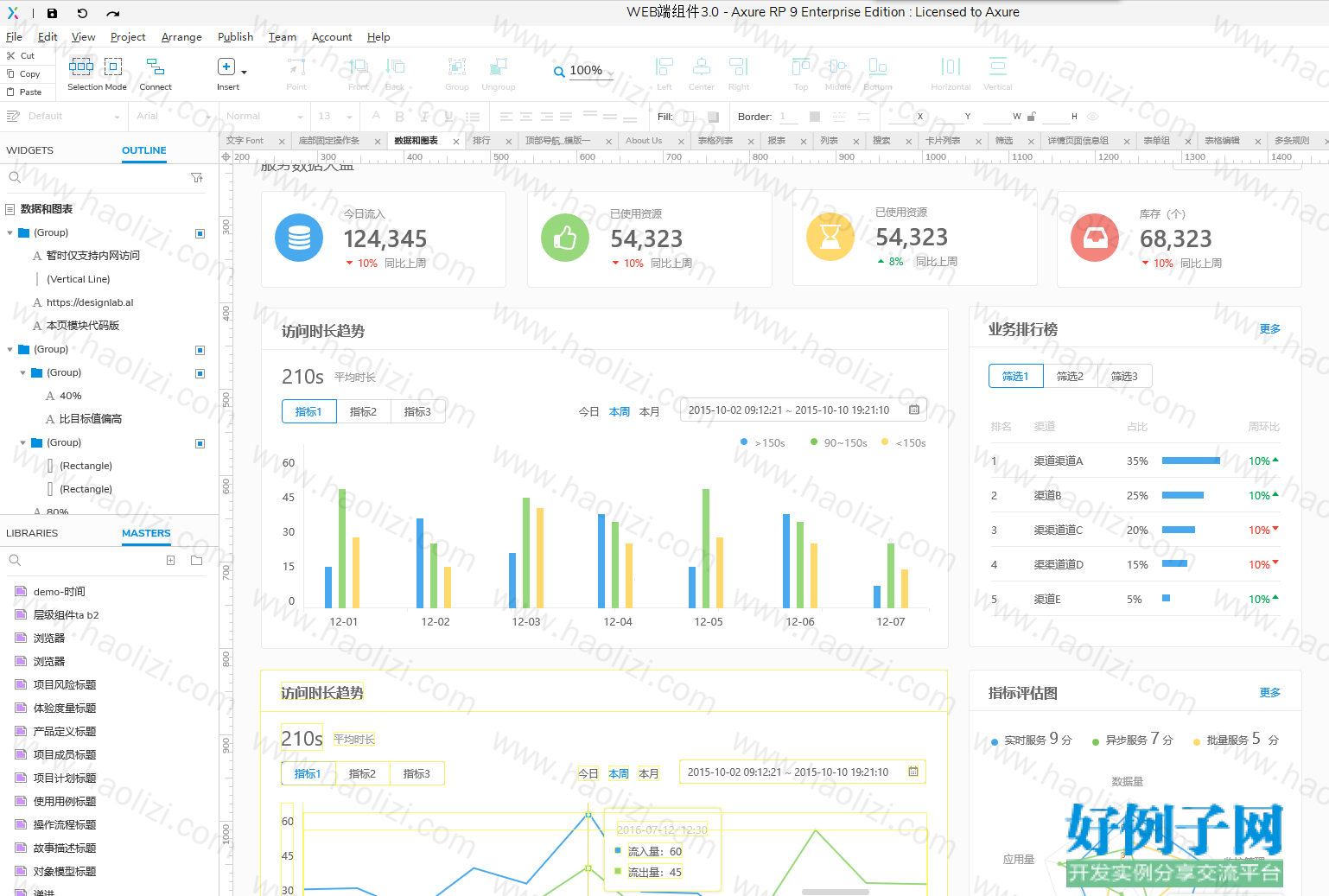The width and height of the screenshot is (1329, 896).
Task: Select https://designlab.al item in Outline
Action: pos(90,302)
